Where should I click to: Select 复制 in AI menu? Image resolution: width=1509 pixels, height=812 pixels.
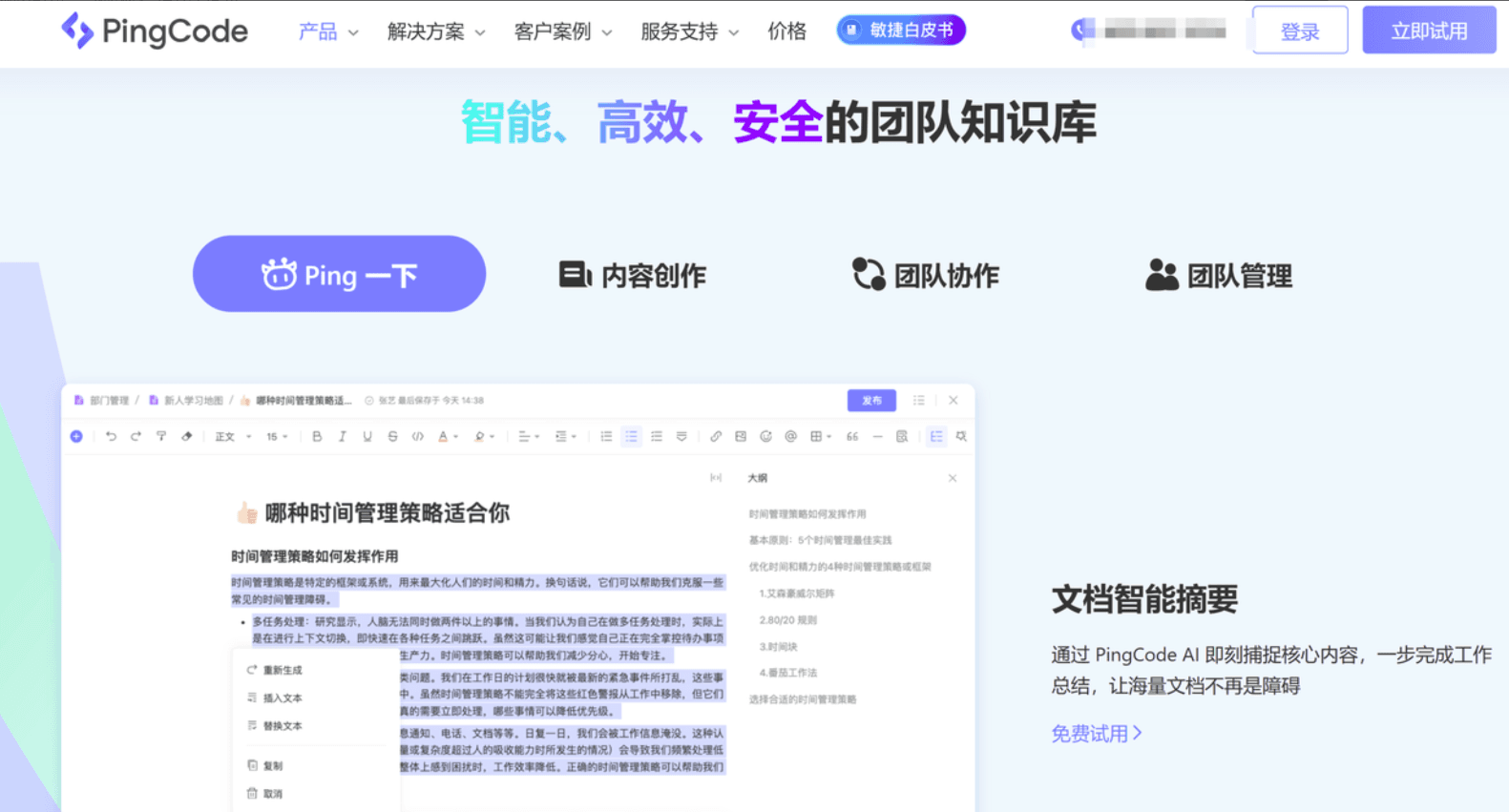(x=264, y=765)
